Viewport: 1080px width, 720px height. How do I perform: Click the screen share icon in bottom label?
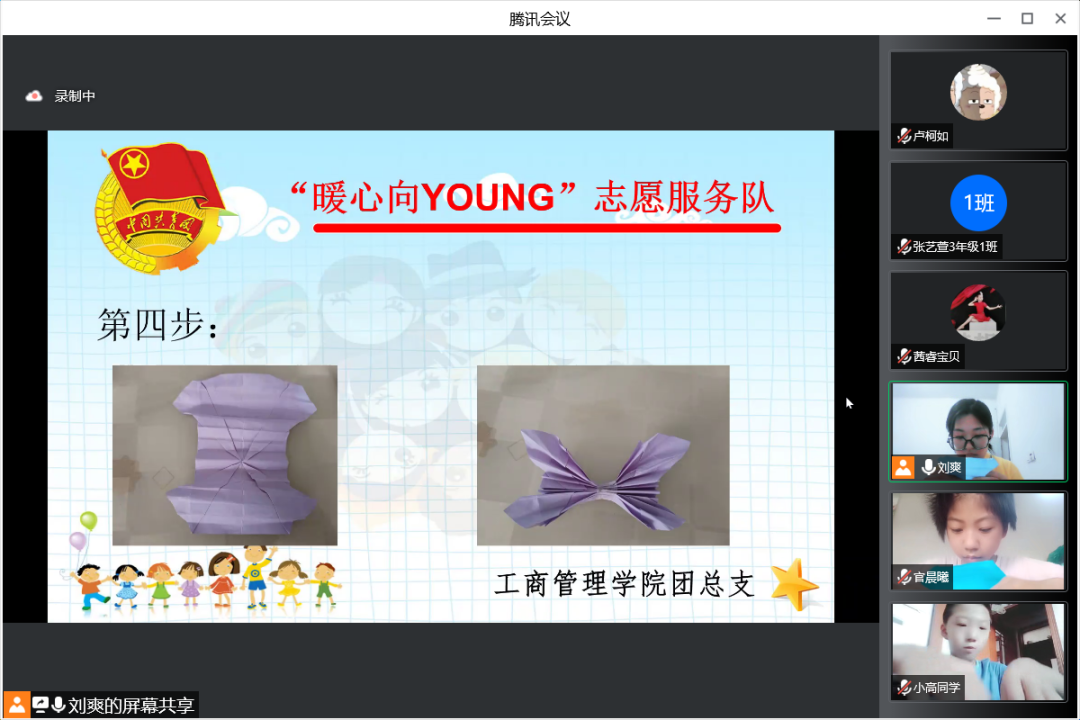(x=41, y=705)
